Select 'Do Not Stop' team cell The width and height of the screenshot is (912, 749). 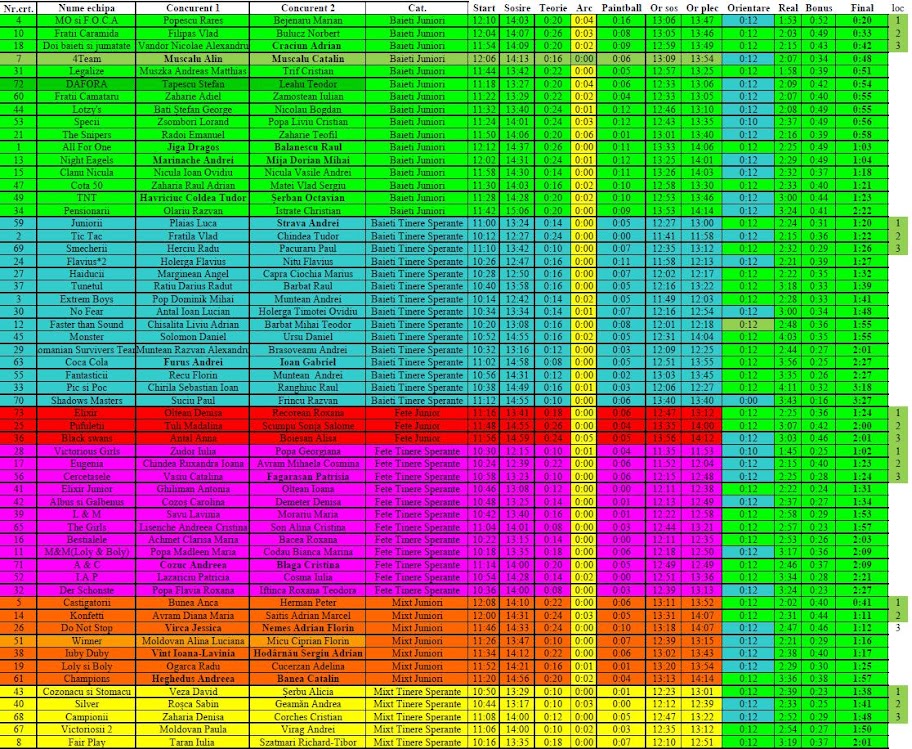[x=86, y=628]
